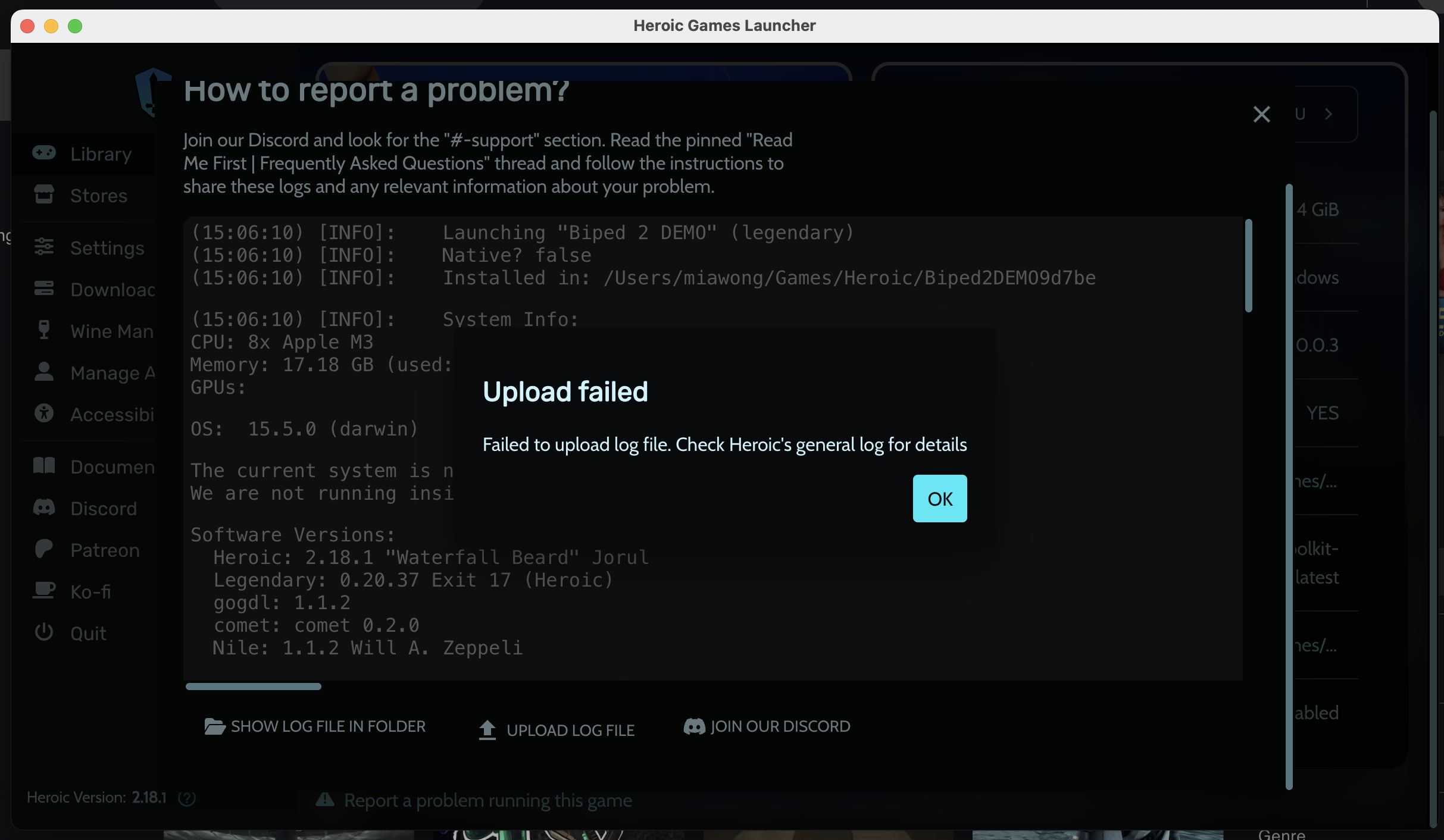Click the horizontal scrollbar under the log
The height and width of the screenshot is (840, 1444).
click(x=252, y=687)
